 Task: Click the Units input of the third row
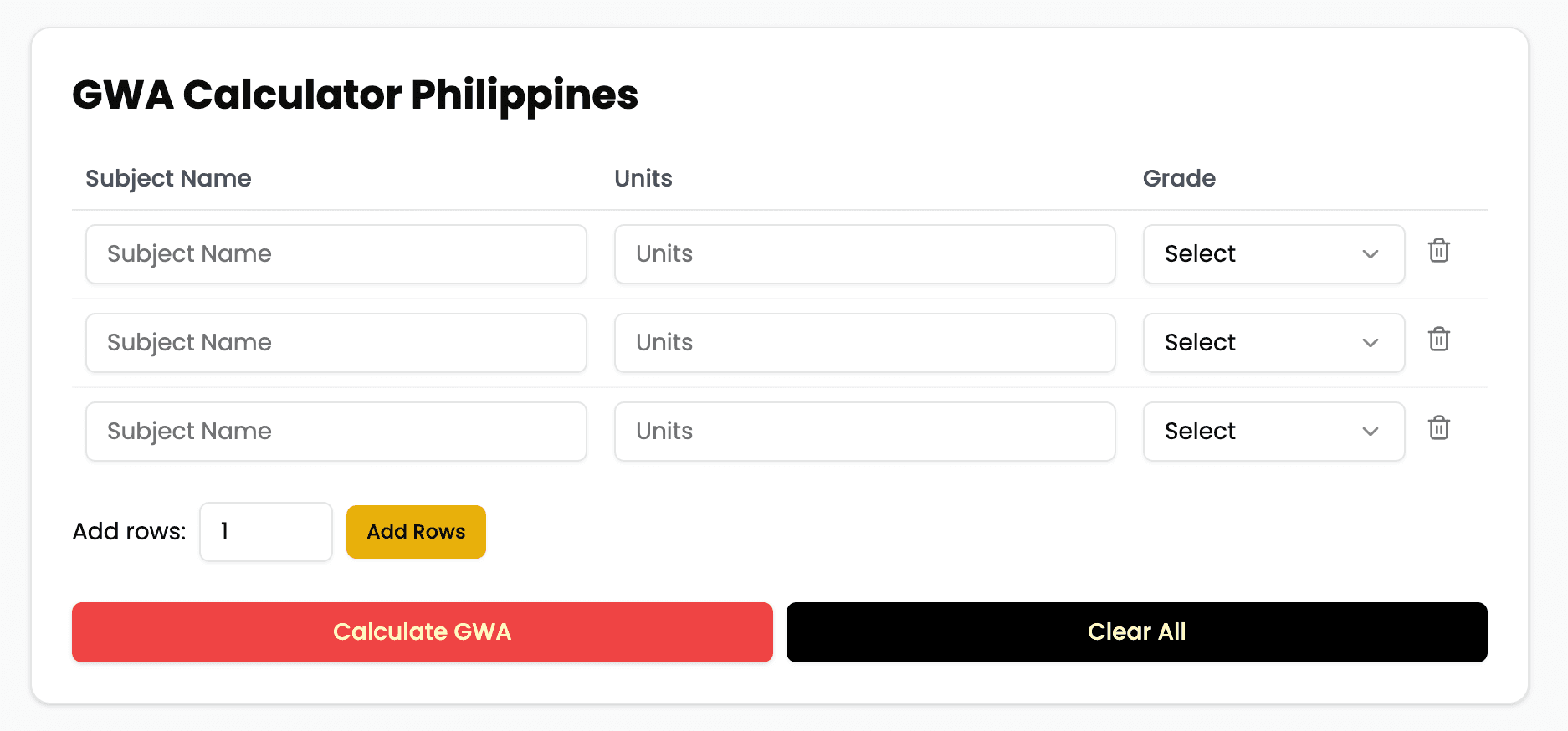[864, 432]
